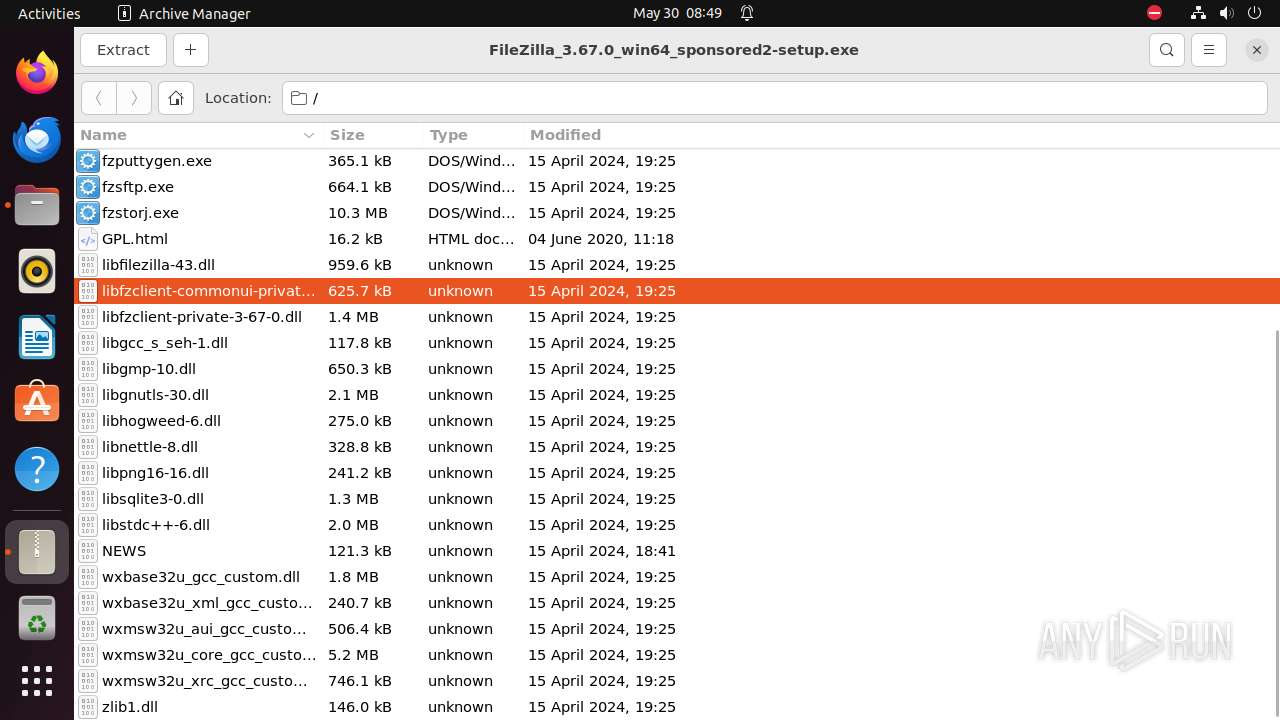Open the power menu icon
This screenshot has height=720, width=1280.
coord(1254,13)
